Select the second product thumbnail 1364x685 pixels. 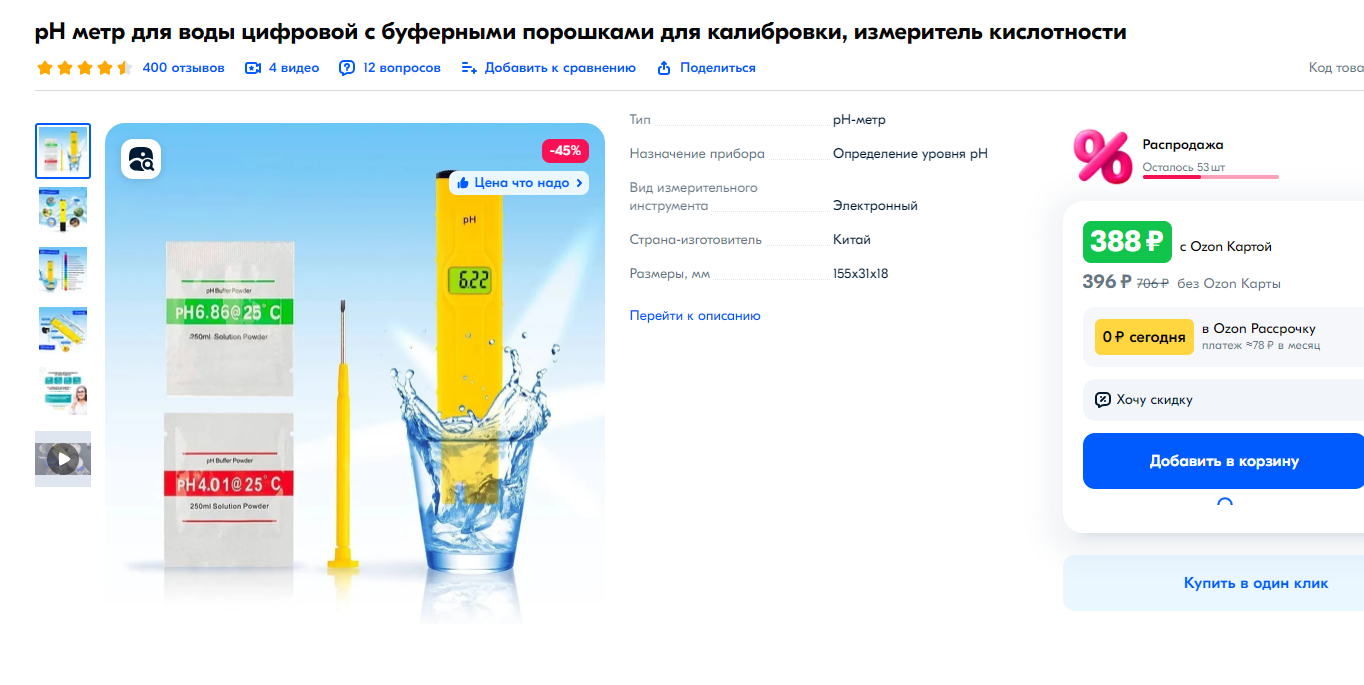tap(63, 211)
